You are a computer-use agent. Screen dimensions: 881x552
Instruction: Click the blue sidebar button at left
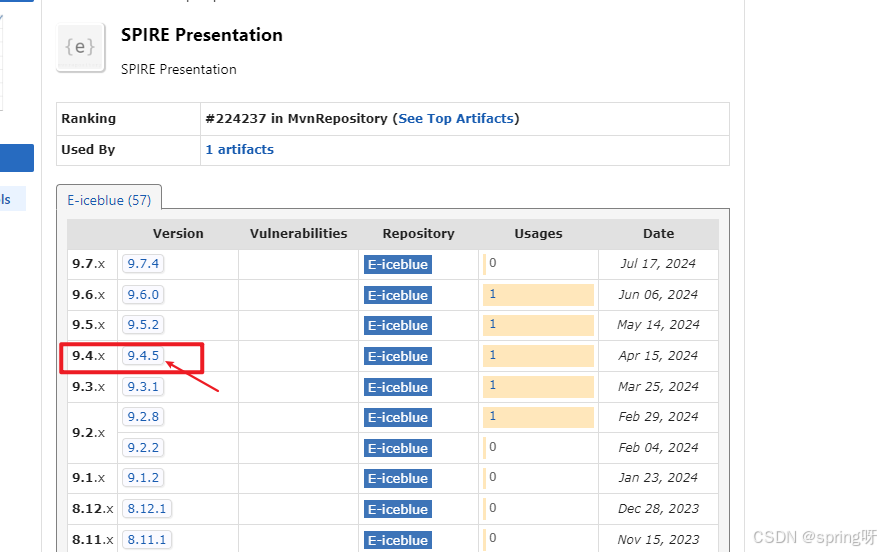point(17,158)
